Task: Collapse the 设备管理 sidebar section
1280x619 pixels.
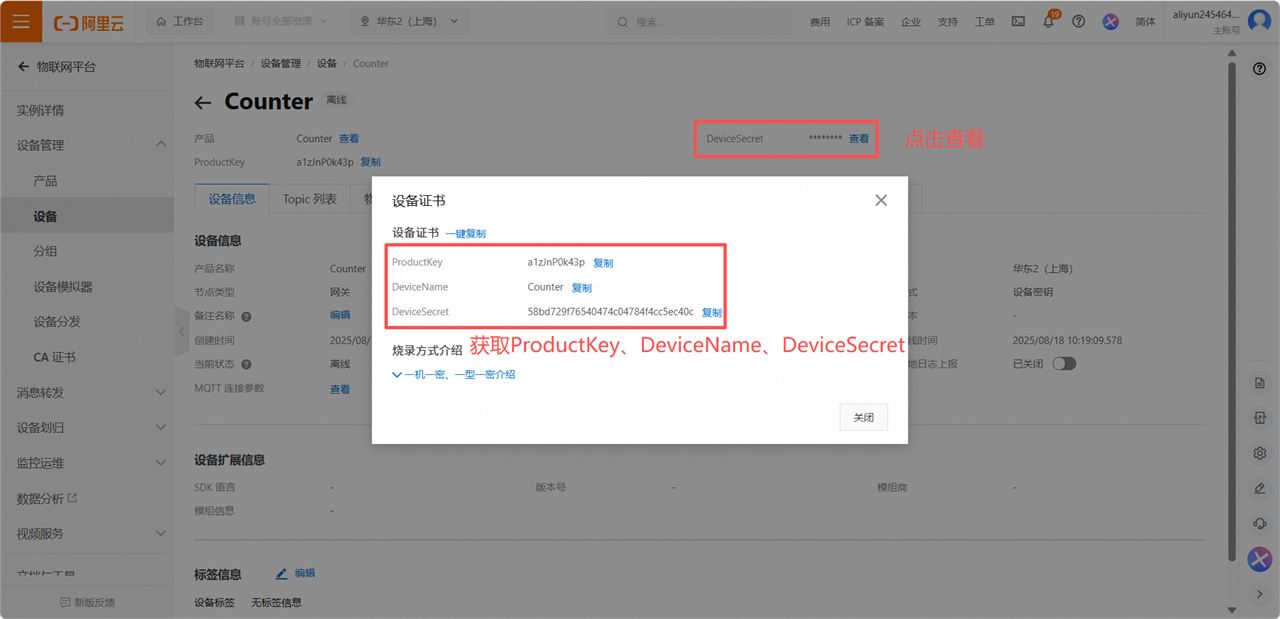Action: click(x=161, y=145)
